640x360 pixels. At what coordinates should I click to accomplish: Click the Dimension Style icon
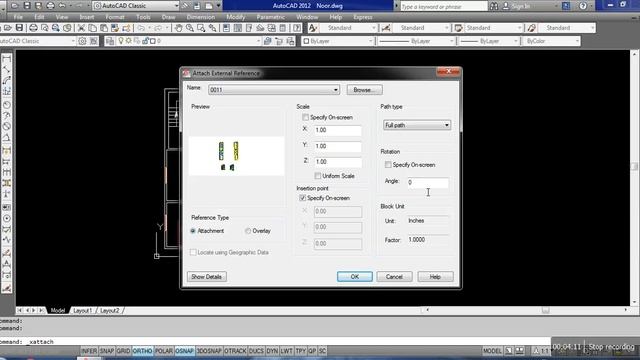pyautogui.click(x=386, y=28)
